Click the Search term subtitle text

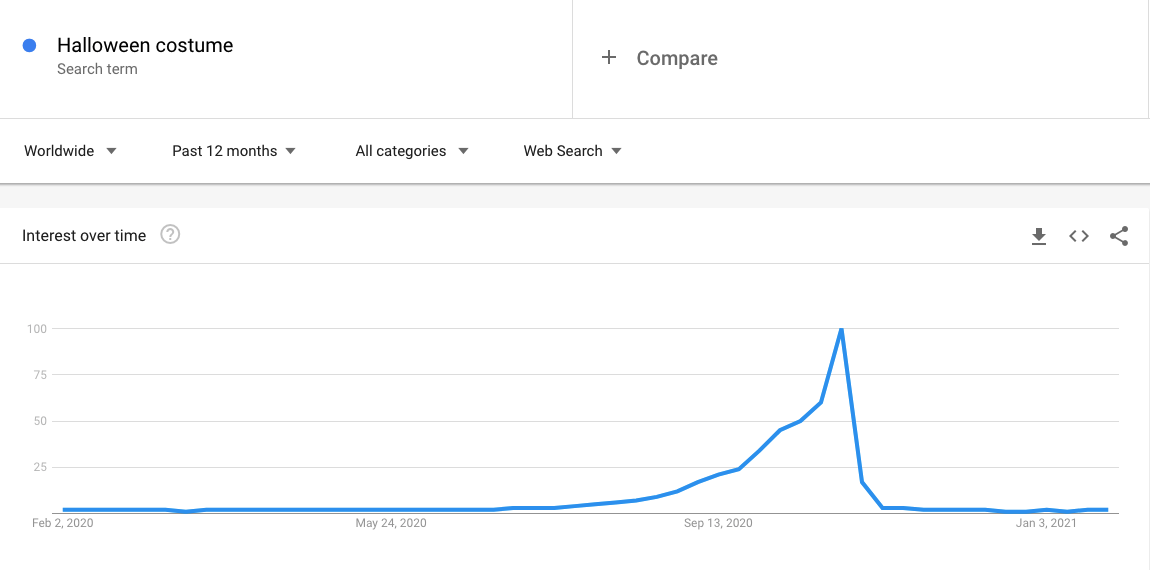pos(97,69)
